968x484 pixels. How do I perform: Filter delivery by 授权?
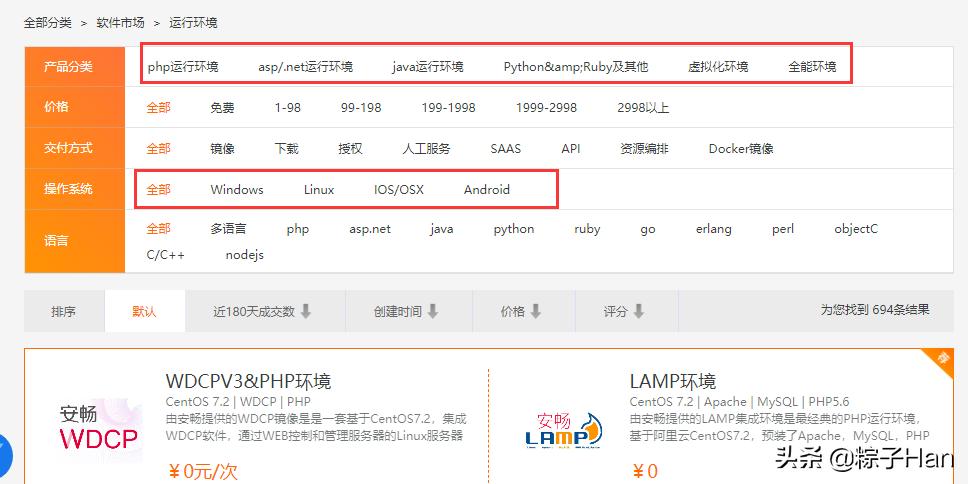pyautogui.click(x=350, y=149)
